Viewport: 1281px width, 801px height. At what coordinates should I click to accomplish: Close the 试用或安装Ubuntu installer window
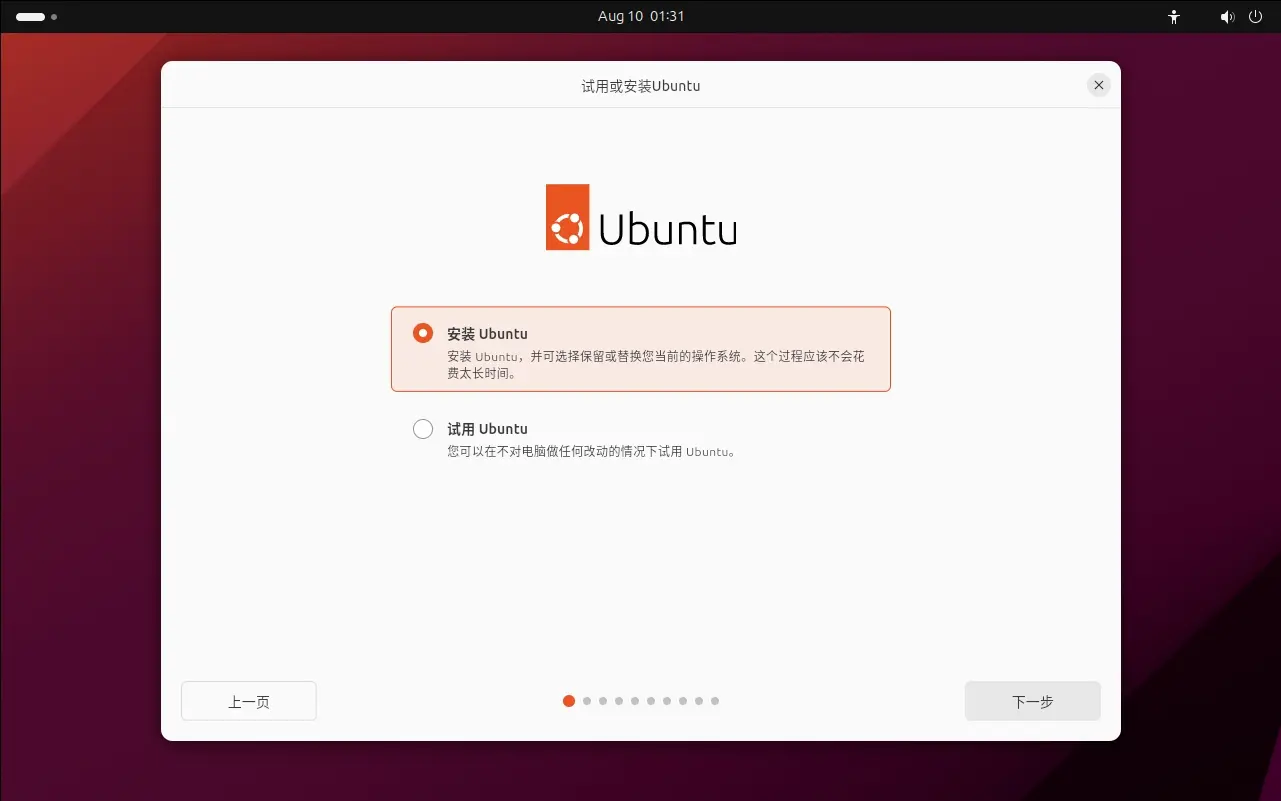(x=1099, y=85)
